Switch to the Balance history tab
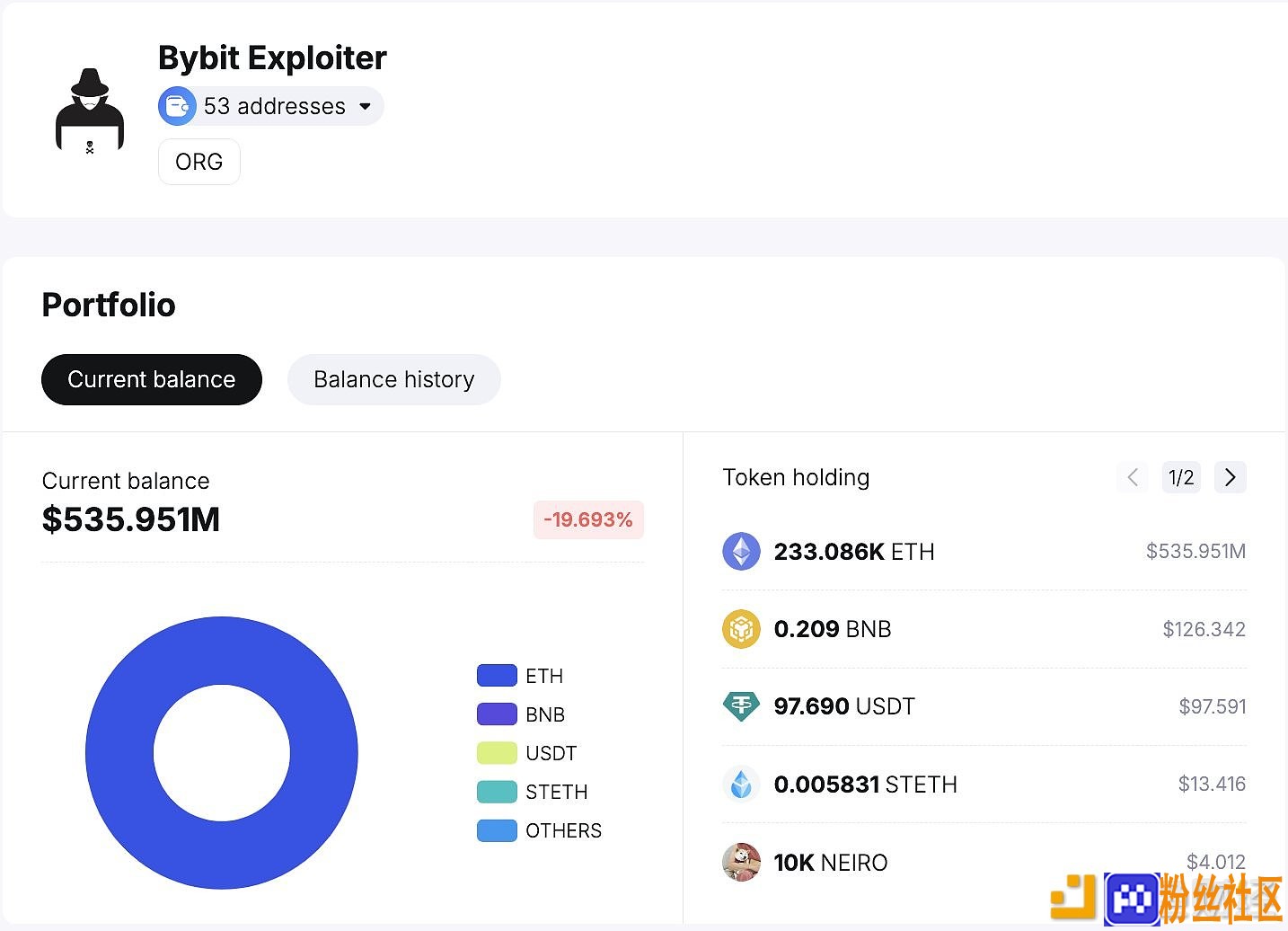Screen dimensions: 1288x931 (x=394, y=379)
